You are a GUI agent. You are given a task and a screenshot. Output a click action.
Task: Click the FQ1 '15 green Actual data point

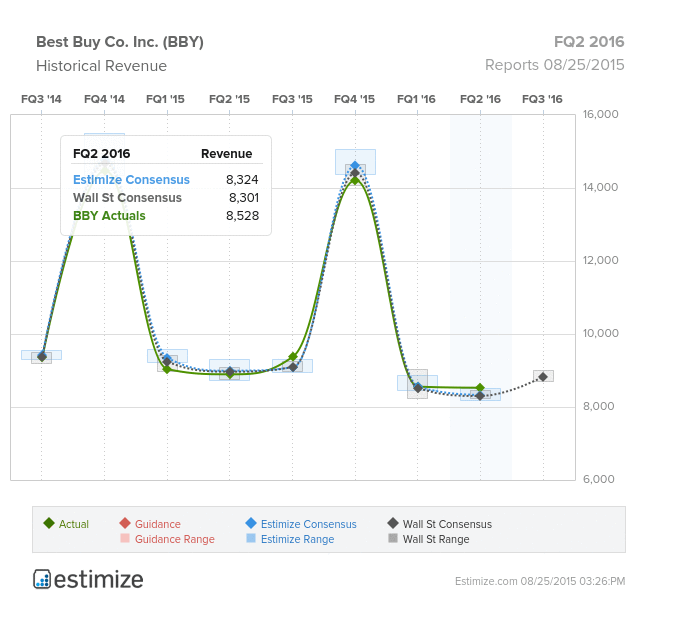(x=167, y=369)
